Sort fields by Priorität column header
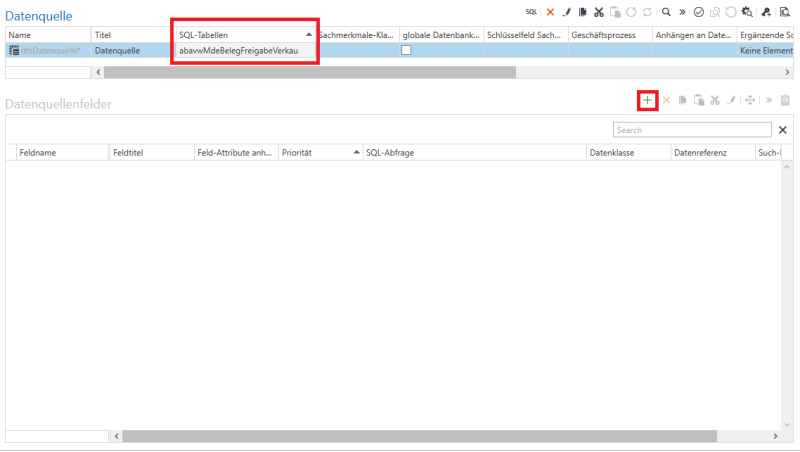 (x=318, y=152)
